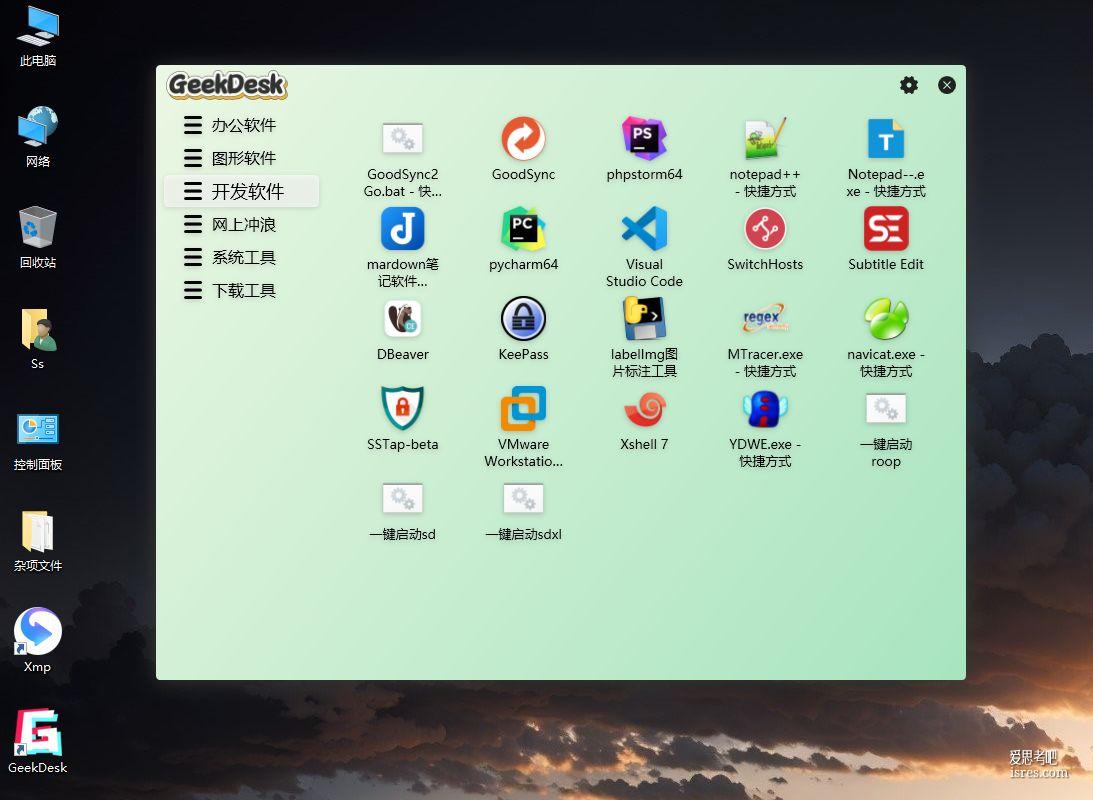Open the GoodSync2Go.bat shortcut icon
Viewport: 1093px width, 800px height.
click(403, 138)
